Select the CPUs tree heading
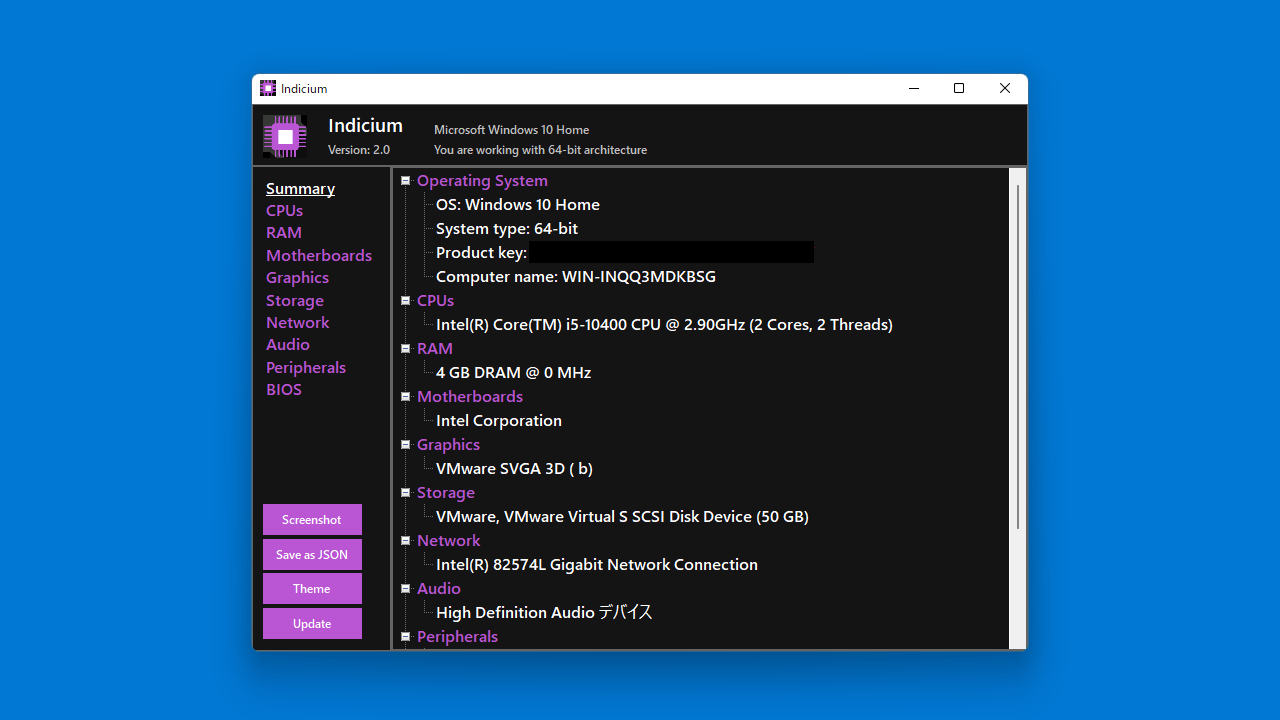Image resolution: width=1280 pixels, height=720 pixels. pos(435,301)
